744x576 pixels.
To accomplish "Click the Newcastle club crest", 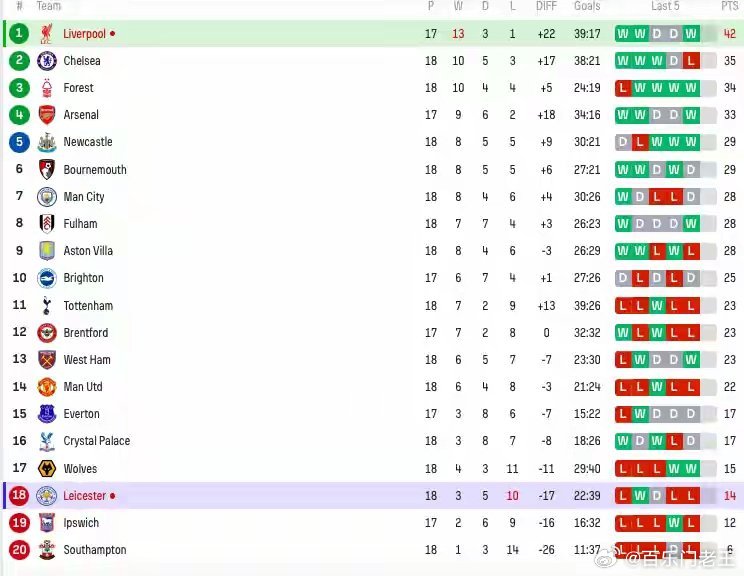I will pos(46,142).
